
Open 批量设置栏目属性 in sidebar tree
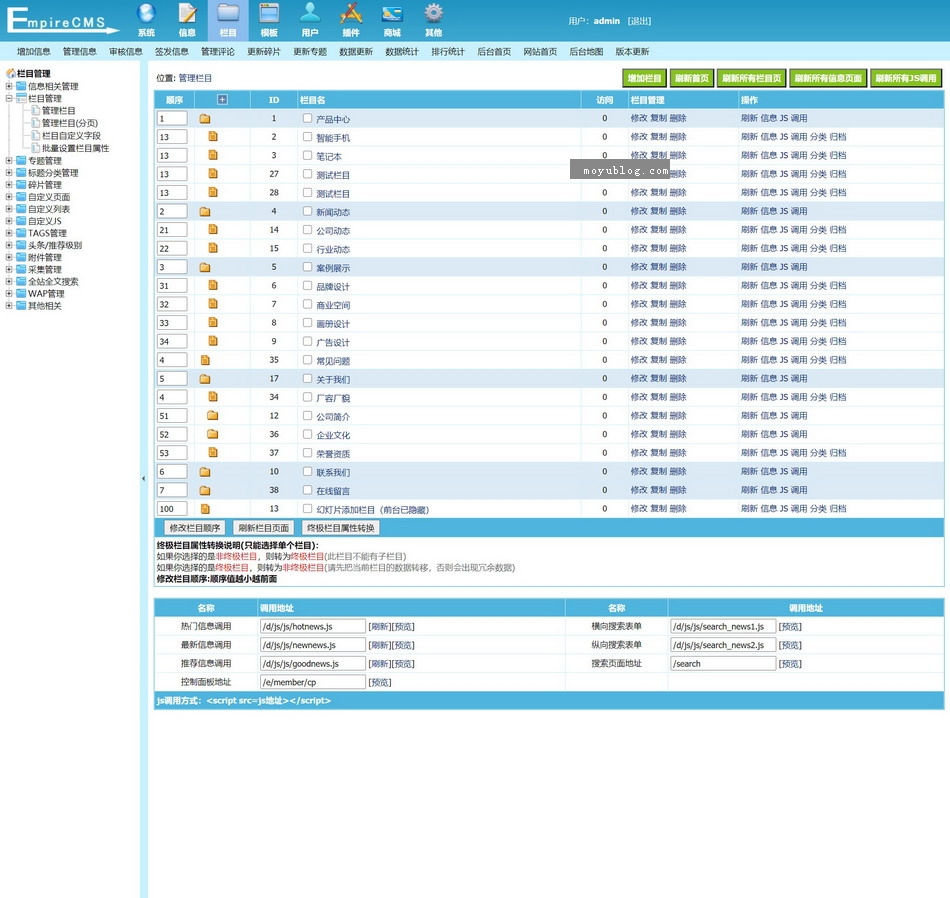(x=76, y=148)
